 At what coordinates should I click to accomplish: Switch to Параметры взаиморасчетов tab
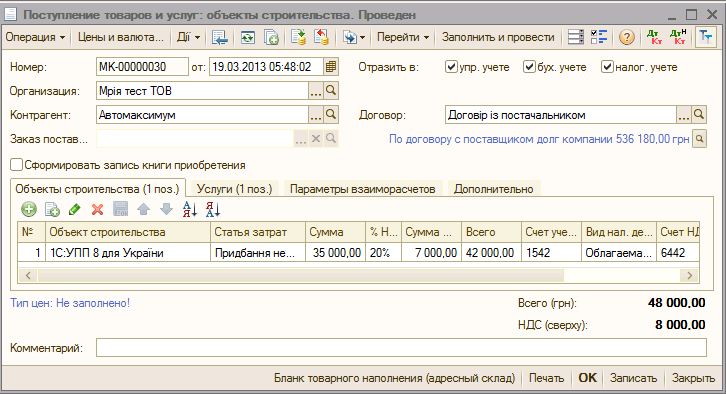[363, 189]
